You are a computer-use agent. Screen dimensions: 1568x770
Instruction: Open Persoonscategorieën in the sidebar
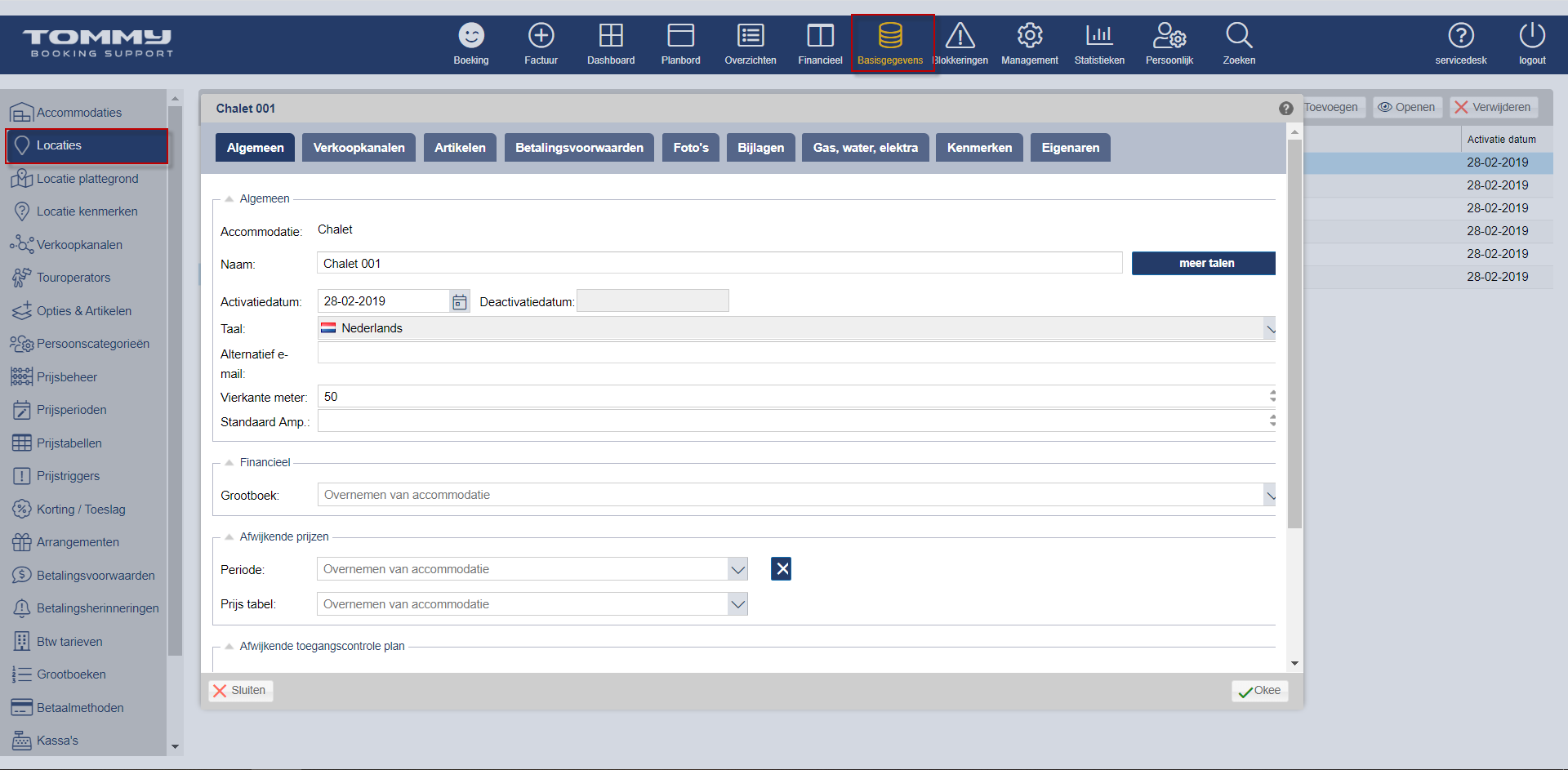coord(85,344)
